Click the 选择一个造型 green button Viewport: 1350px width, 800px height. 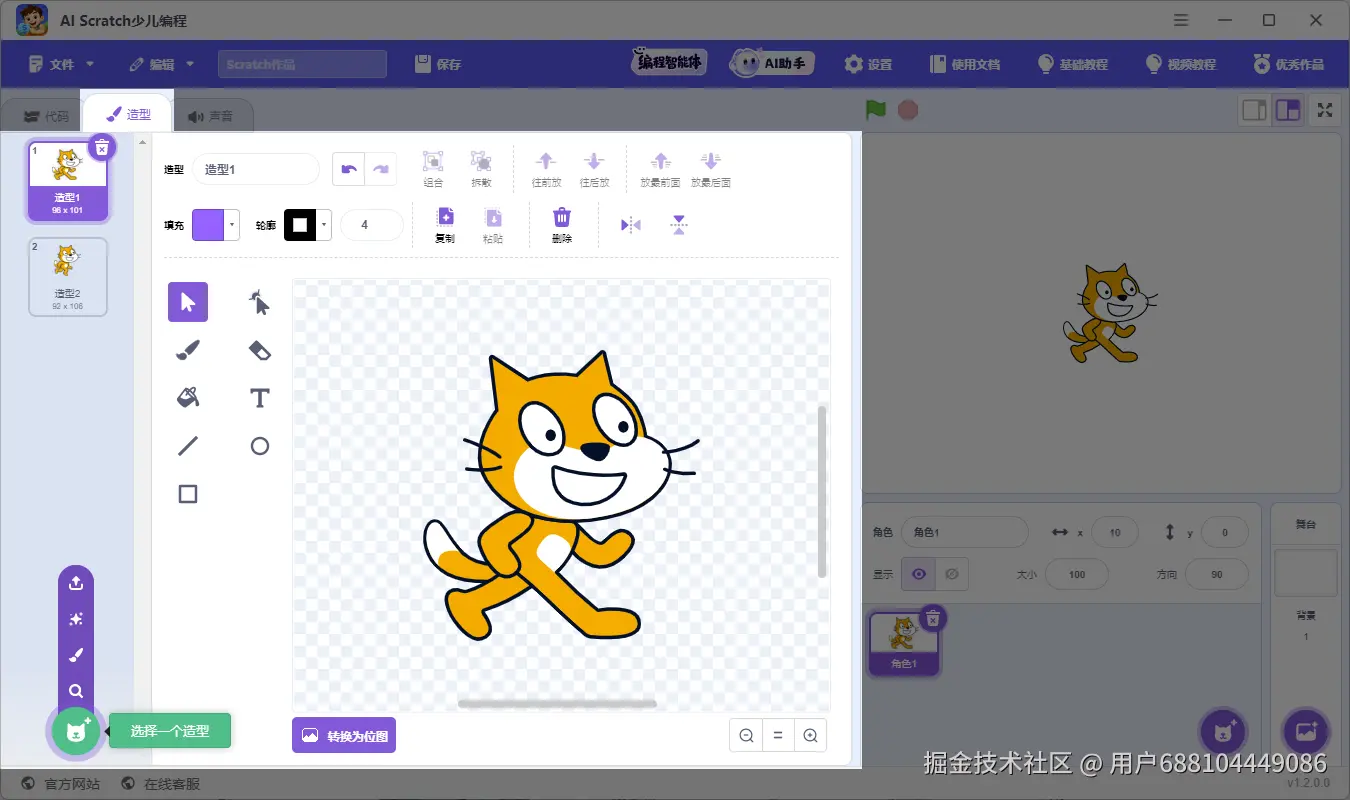pyautogui.click(x=170, y=731)
